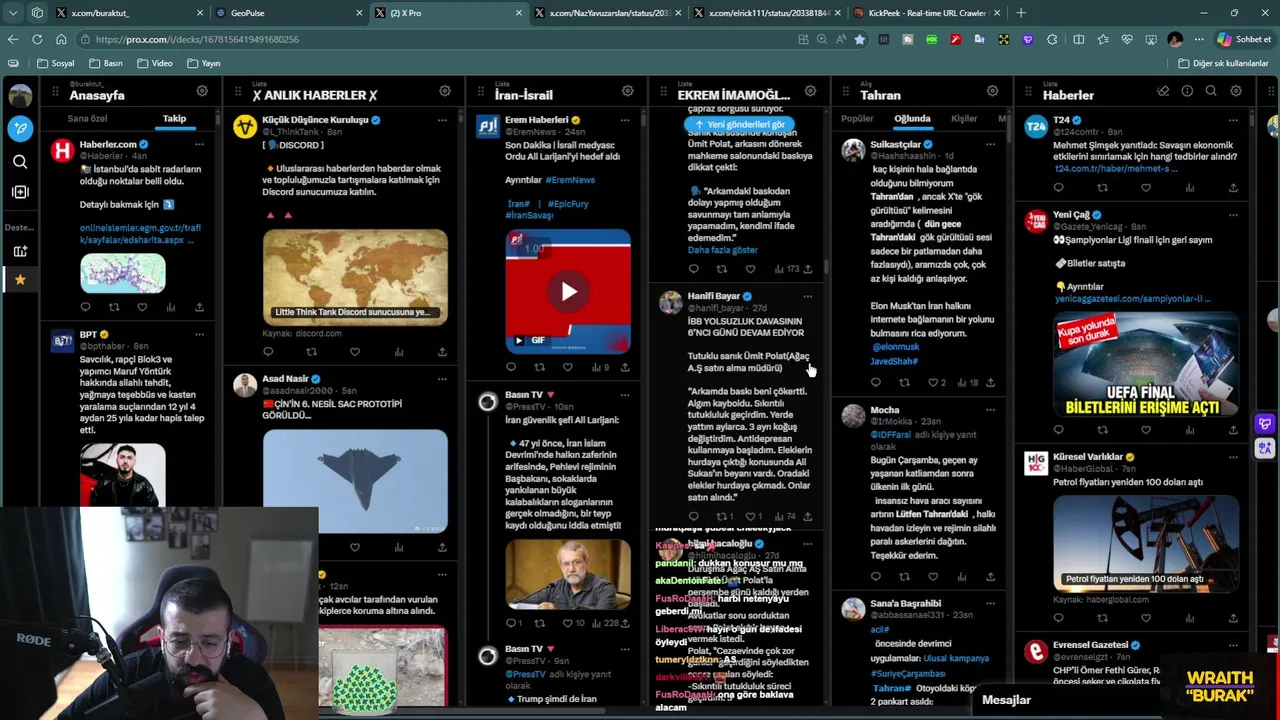Open more options on Küçük Düşünce Kuruluşu post
Screen dimensions: 1280x720
click(x=442, y=120)
